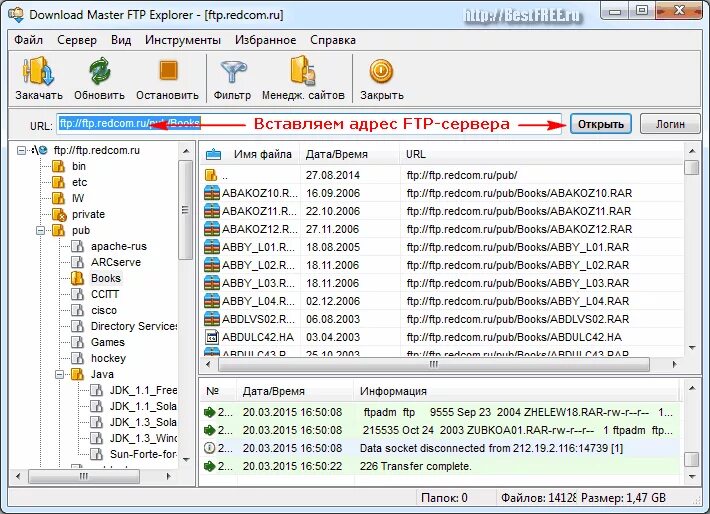Image resolution: width=710 pixels, height=514 pixels.
Task: Click the ABBY_L01 RAR archive icon
Action: click(x=212, y=247)
